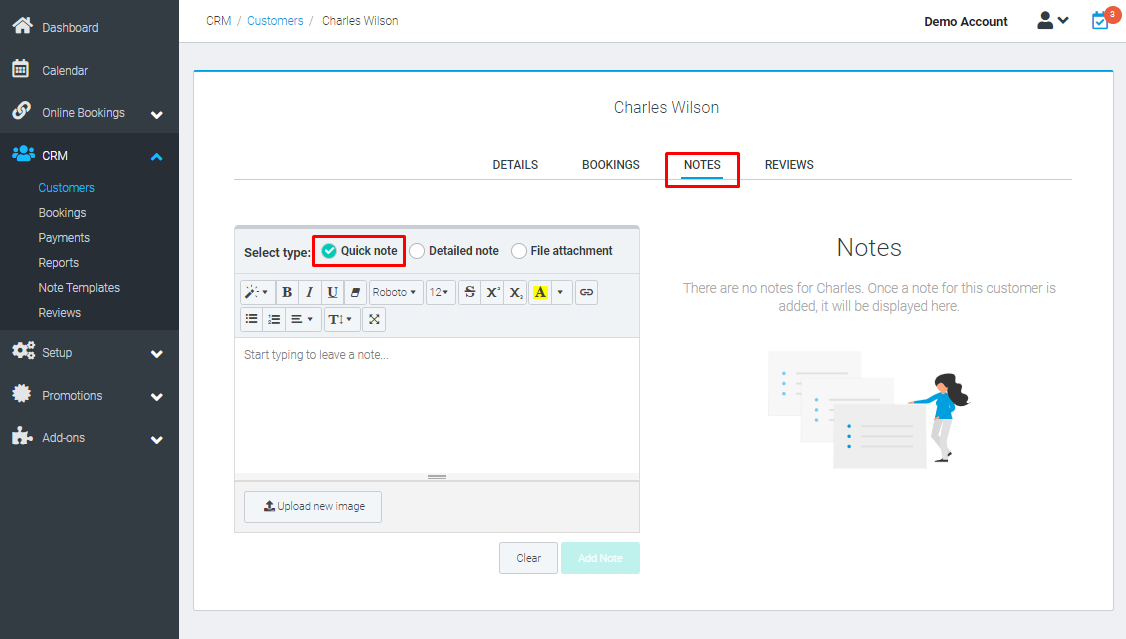Toggle bold formatting in the note editor
Viewport: 1126px width, 639px height.
coord(287,292)
